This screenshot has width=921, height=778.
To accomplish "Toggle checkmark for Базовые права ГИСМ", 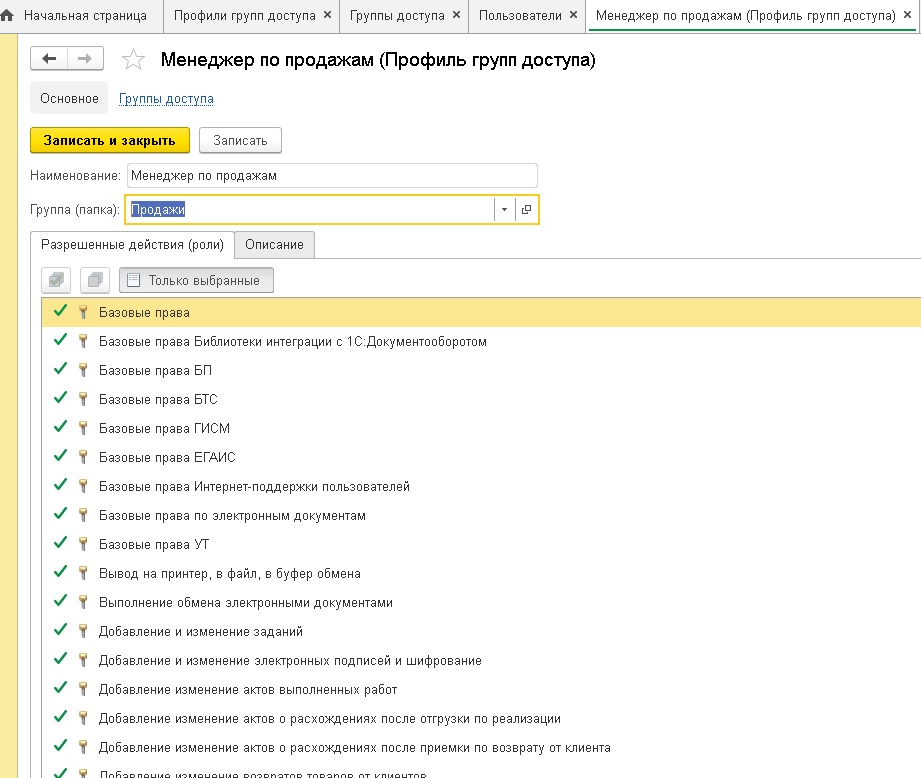I will click(60, 427).
